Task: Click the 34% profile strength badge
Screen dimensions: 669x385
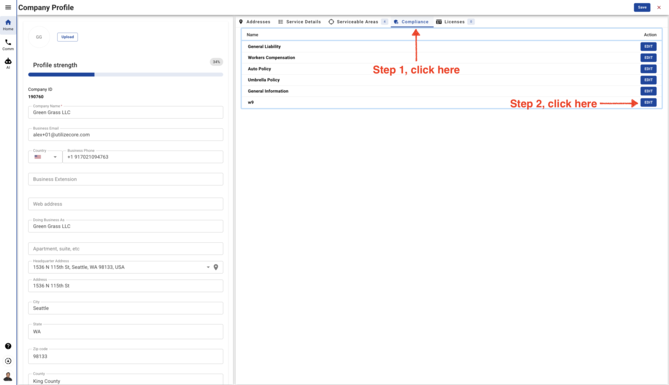Action: (216, 62)
